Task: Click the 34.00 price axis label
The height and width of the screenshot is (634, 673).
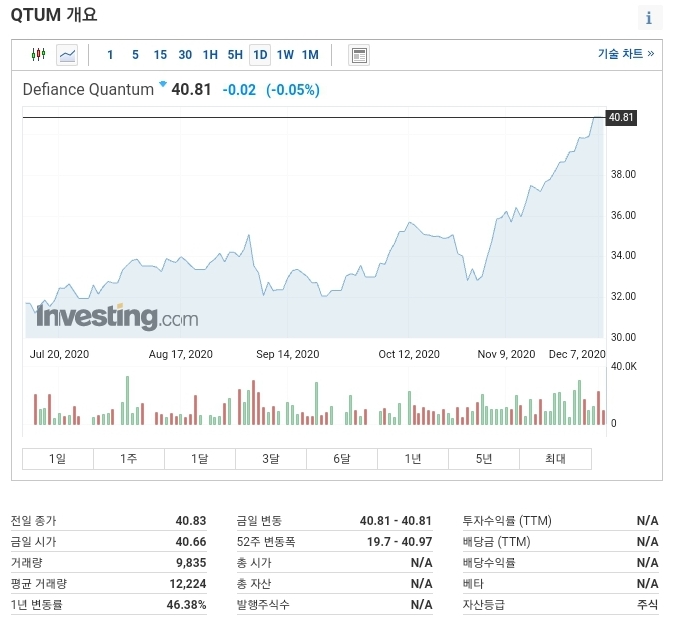Action: coord(624,255)
